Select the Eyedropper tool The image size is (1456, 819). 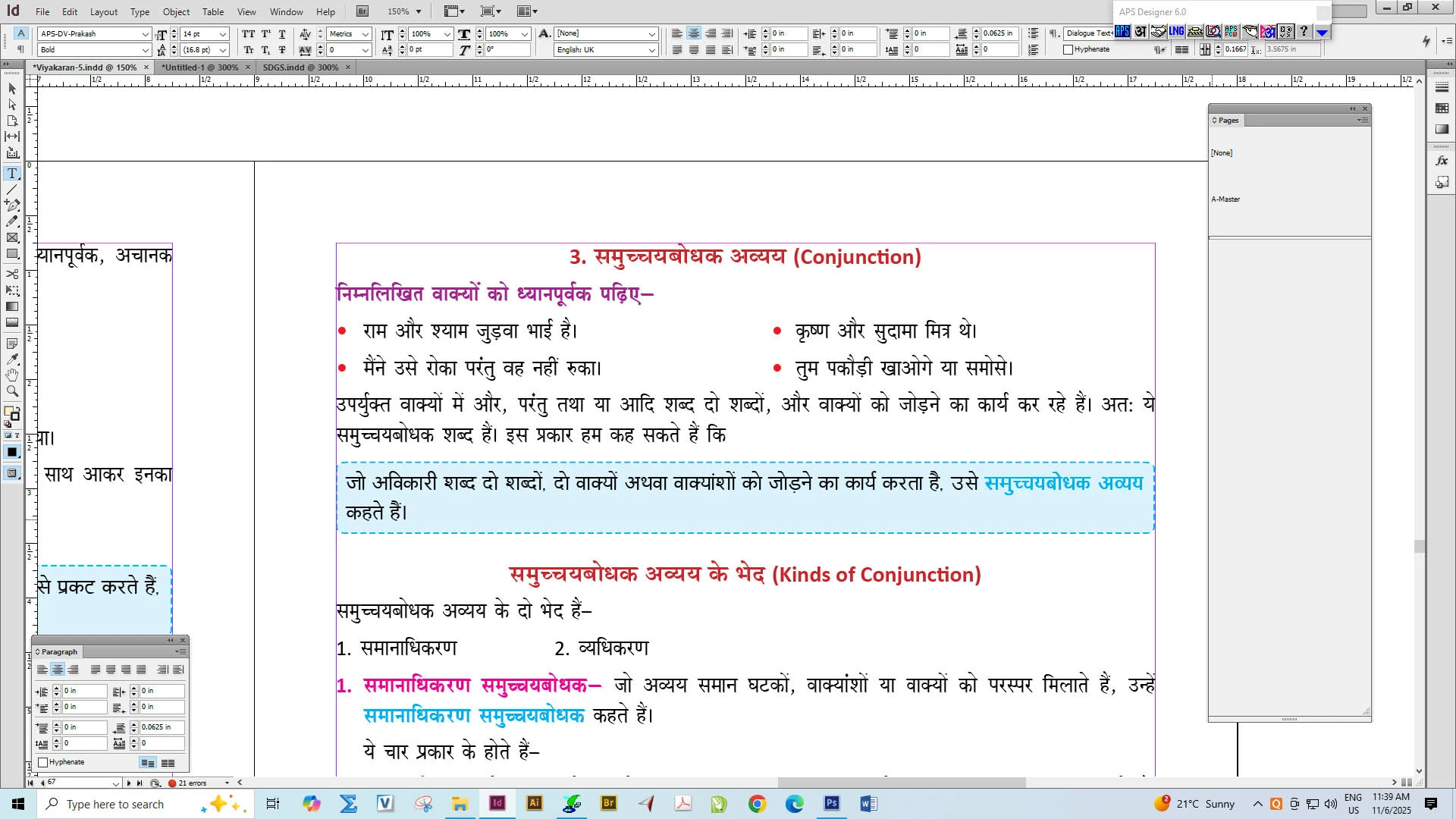(12, 359)
